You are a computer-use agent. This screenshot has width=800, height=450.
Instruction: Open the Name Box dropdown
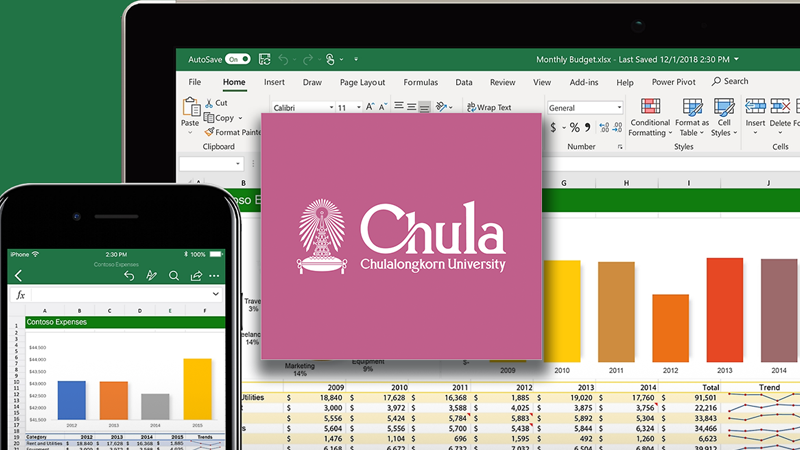click(238, 164)
